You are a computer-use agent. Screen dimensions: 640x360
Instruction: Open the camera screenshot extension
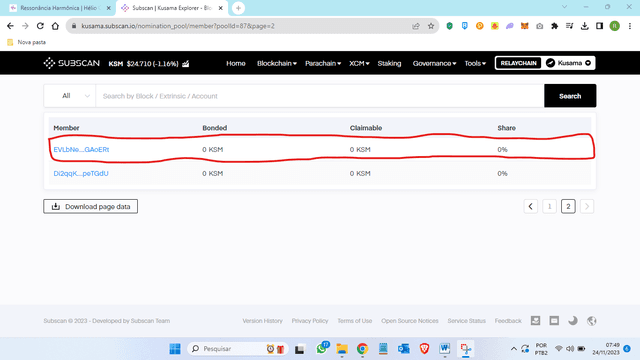pos(540,26)
